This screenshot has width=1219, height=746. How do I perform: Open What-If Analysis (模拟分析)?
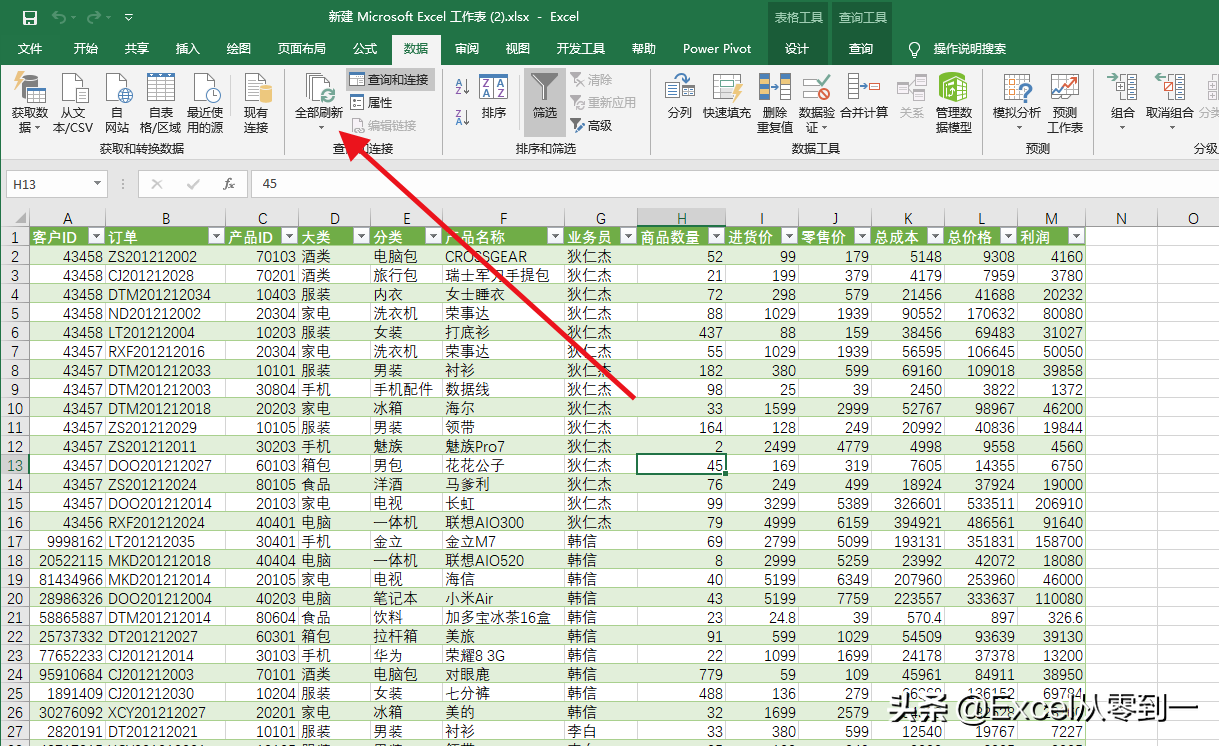click(1017, 103)
